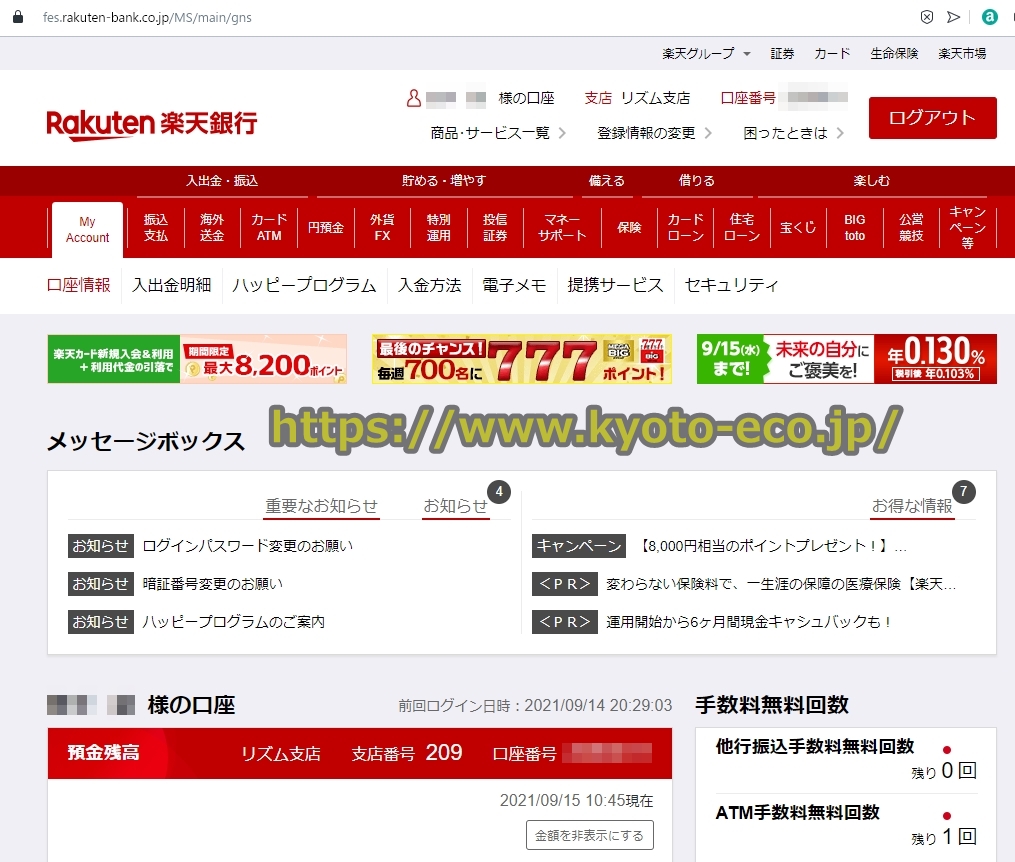This screenshot has width=1015, height=862.
Task: Open the 楽天市場 link
Action: point(962,53)
